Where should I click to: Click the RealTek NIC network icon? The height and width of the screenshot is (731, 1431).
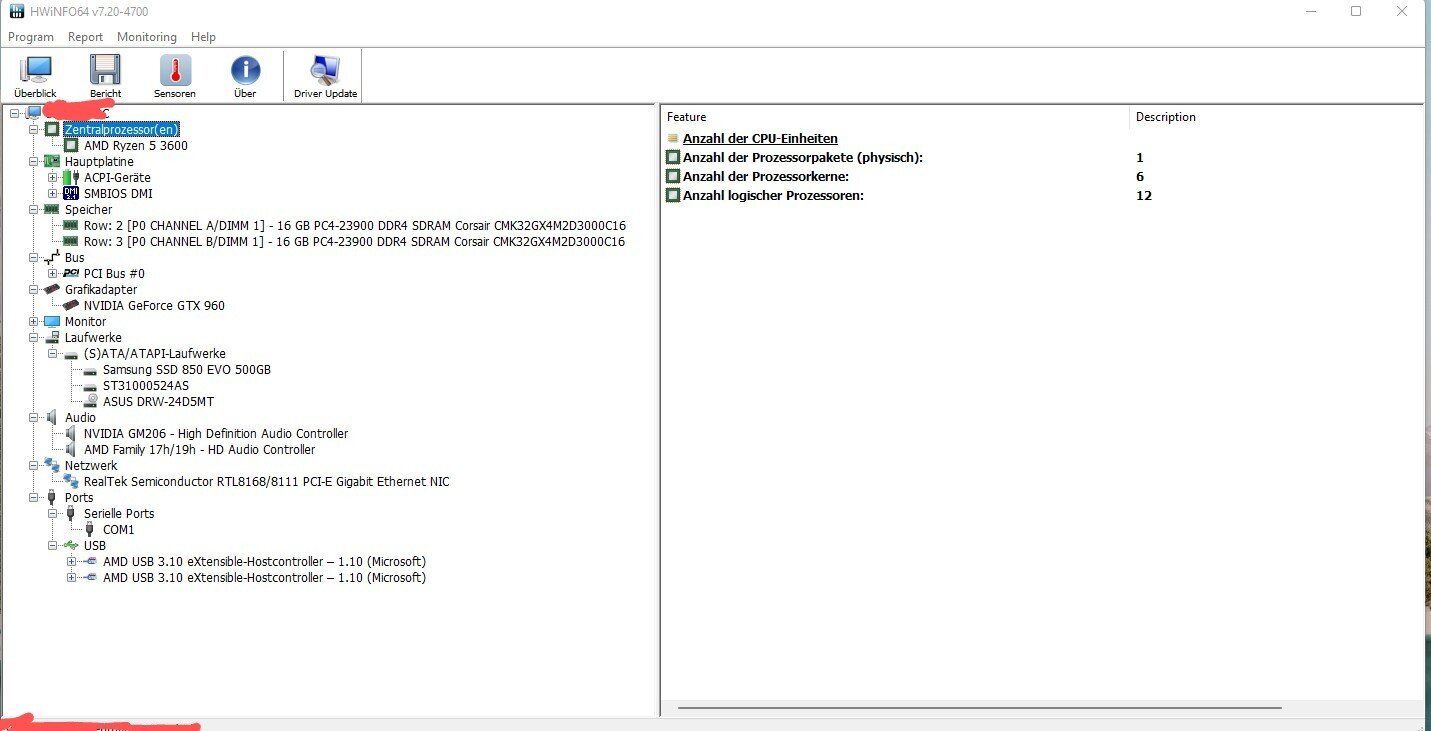71,482
